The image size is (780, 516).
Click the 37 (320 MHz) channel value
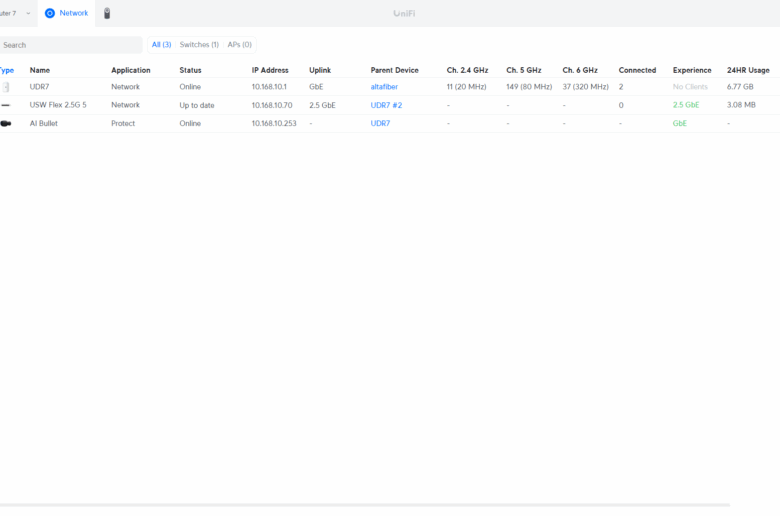[x=585, y=87]
